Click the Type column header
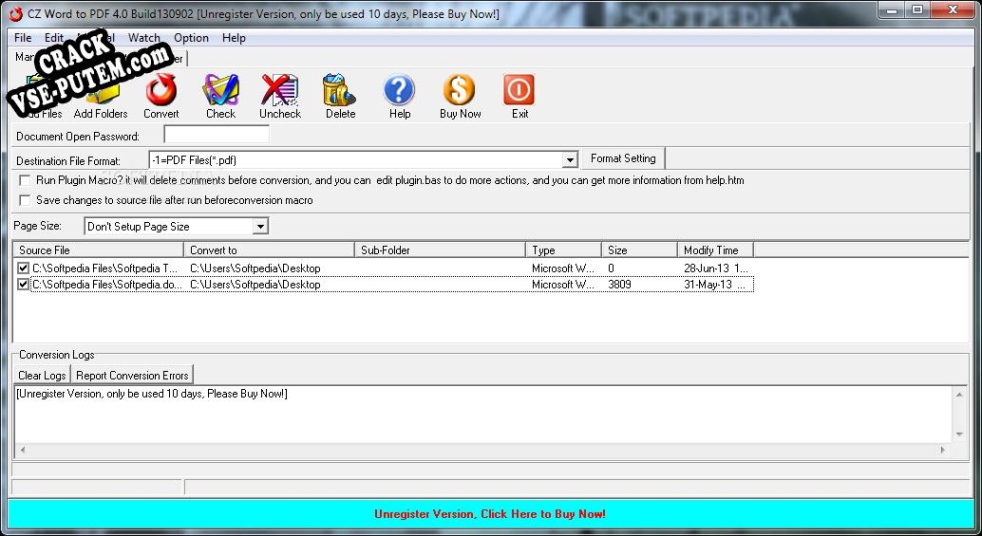 pos(564,250)
